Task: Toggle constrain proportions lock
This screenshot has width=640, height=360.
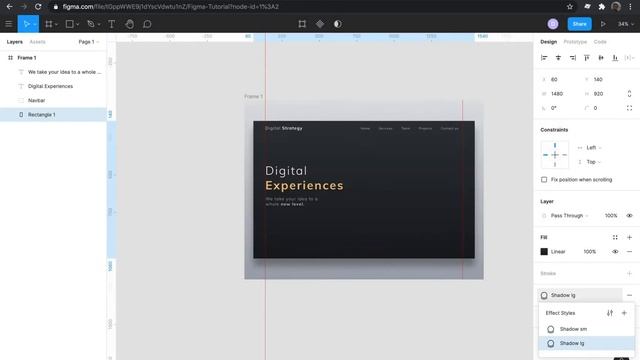Action: tap(629, 94)
